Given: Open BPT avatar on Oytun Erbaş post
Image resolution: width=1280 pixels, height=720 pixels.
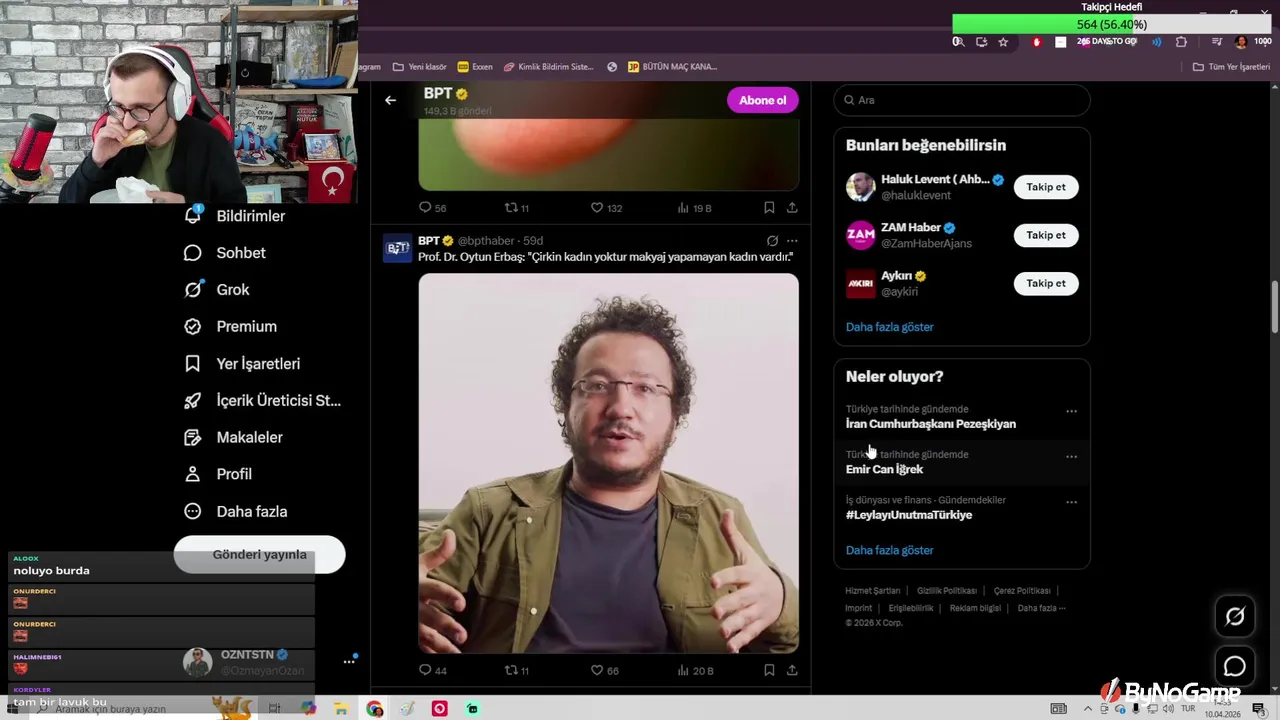Looking at the screenshot, I should point(398,248).
